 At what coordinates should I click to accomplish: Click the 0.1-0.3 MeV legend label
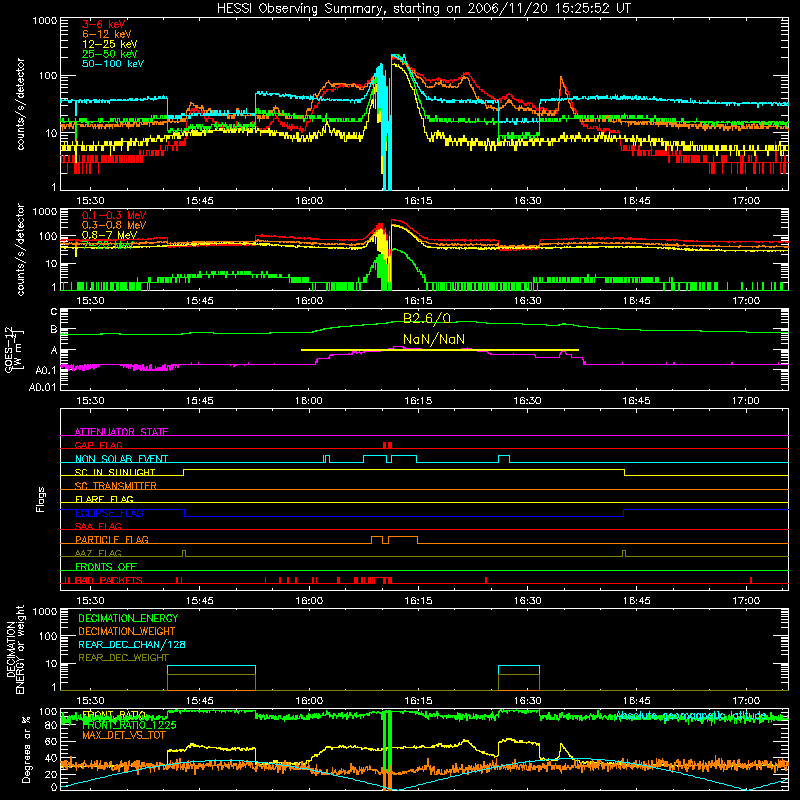pos(114,215)
